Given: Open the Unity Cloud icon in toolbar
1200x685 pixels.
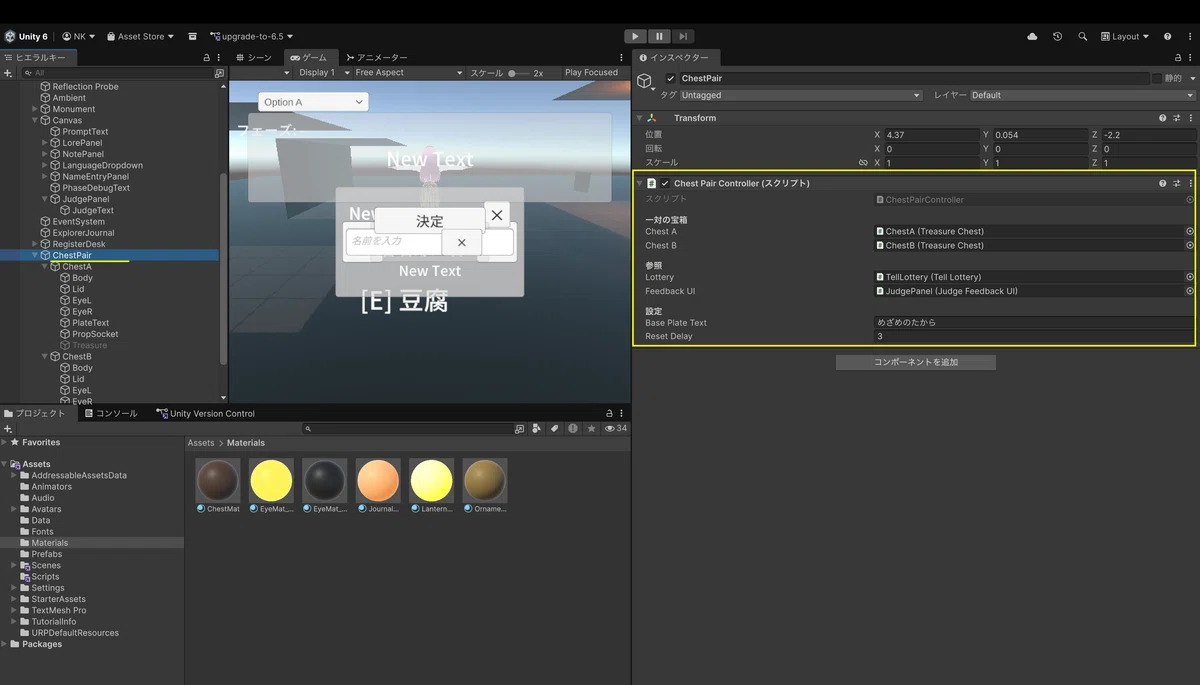Looking at the screenshot, I should coord(1032,36).
